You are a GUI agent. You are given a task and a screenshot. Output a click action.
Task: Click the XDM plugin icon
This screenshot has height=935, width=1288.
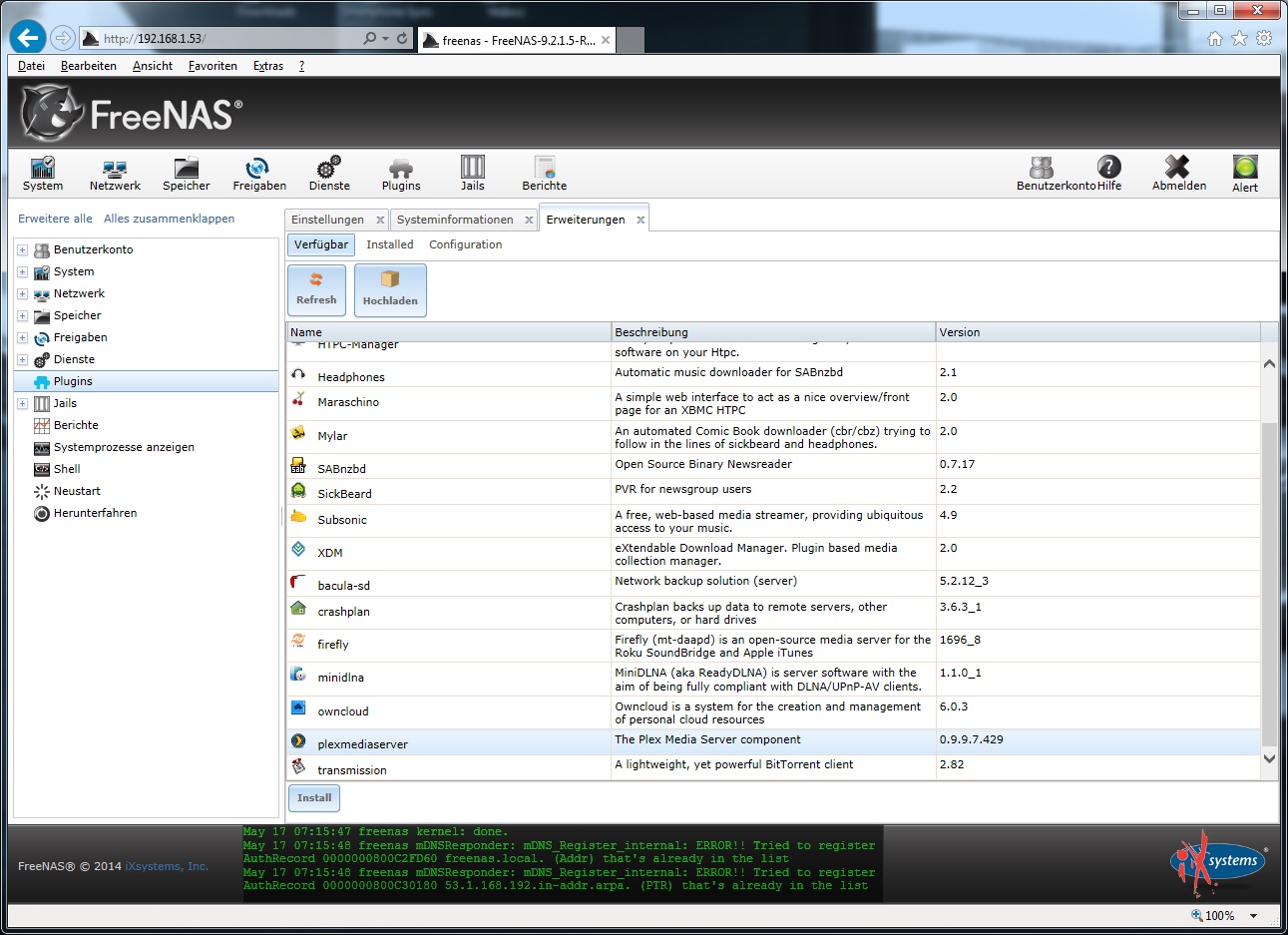coord(298,550)
